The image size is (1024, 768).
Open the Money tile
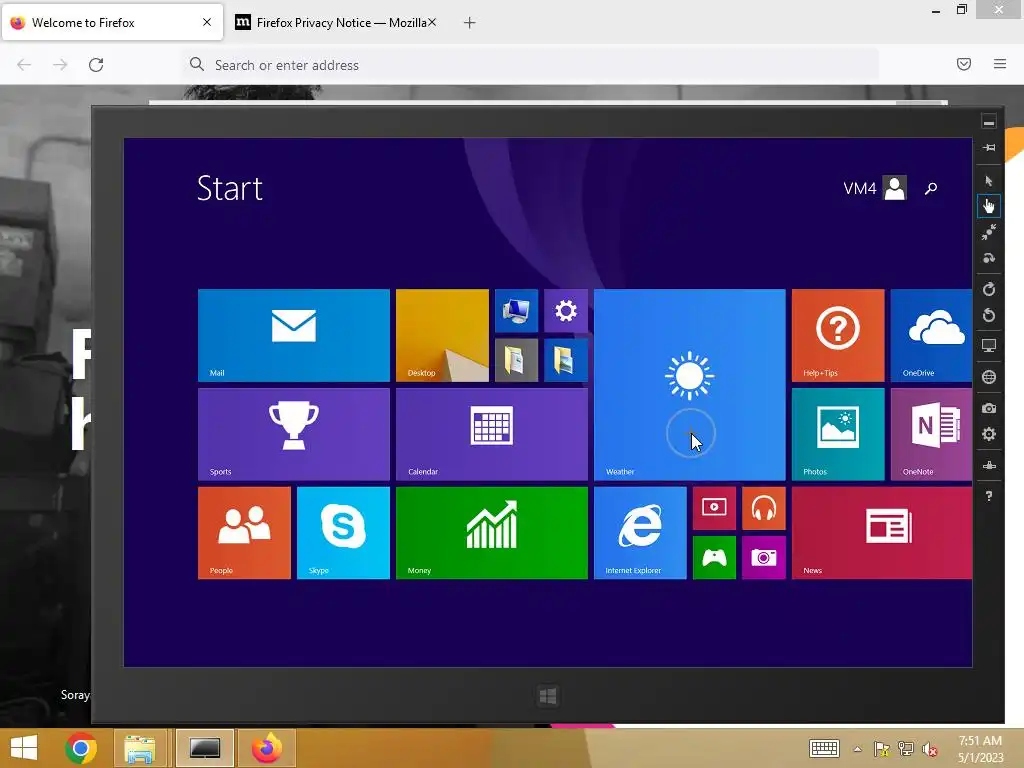coord(492,533)
